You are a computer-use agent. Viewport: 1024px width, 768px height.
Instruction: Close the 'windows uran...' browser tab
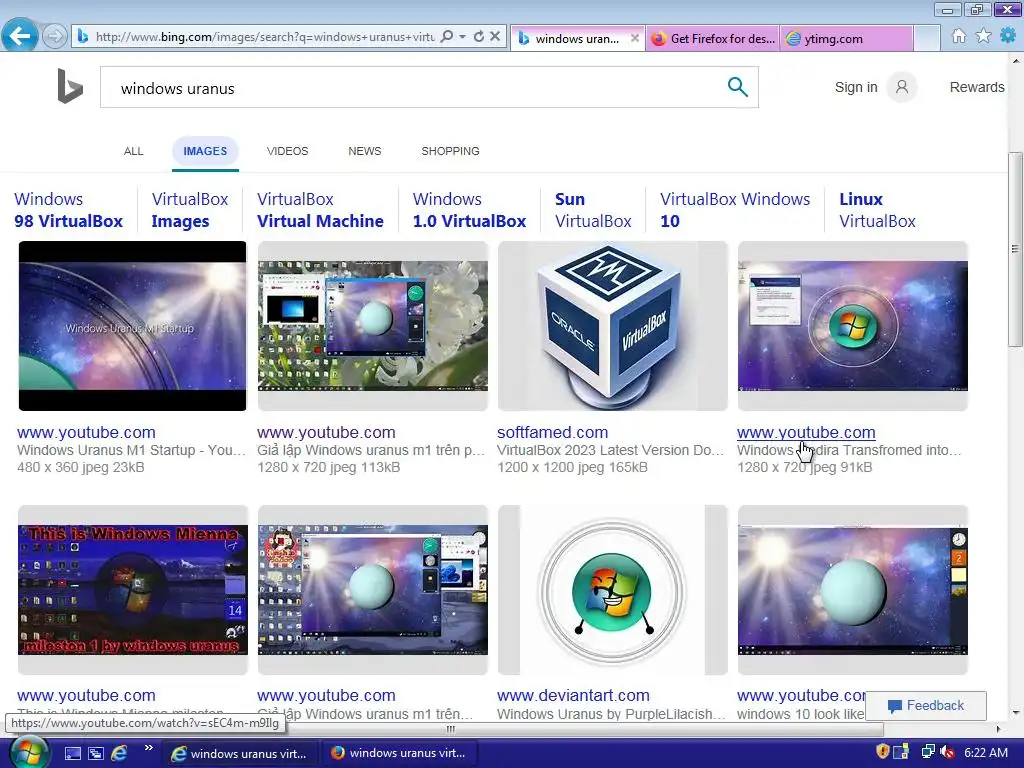(x=634, y=39)
